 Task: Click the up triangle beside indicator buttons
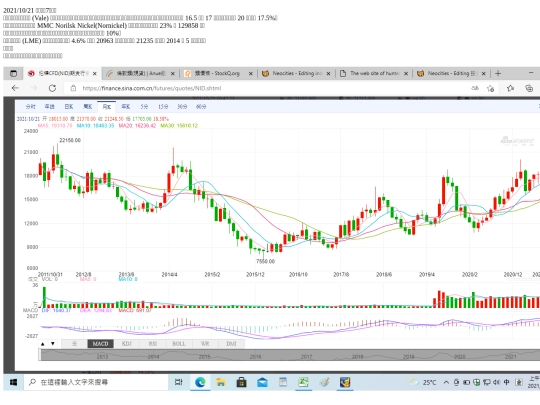point(43,344)
